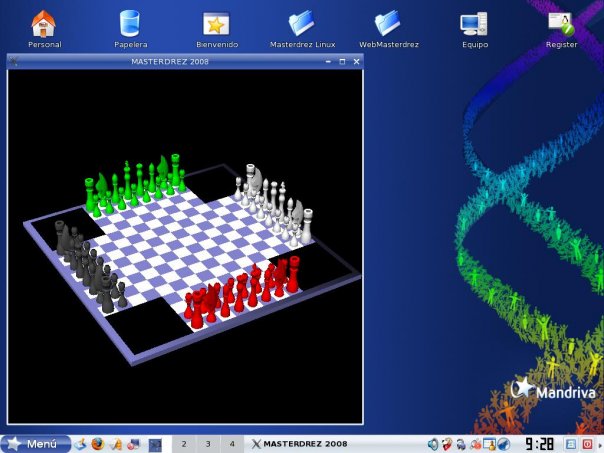This screenshot has width=604, height=453.
Task: Launch Firefox from the panel
Action: [98, 444]
